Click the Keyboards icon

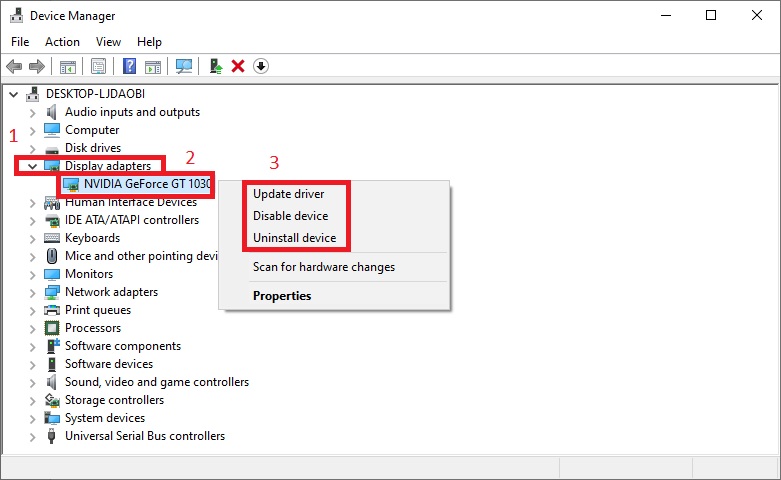[x=52, y=238]
